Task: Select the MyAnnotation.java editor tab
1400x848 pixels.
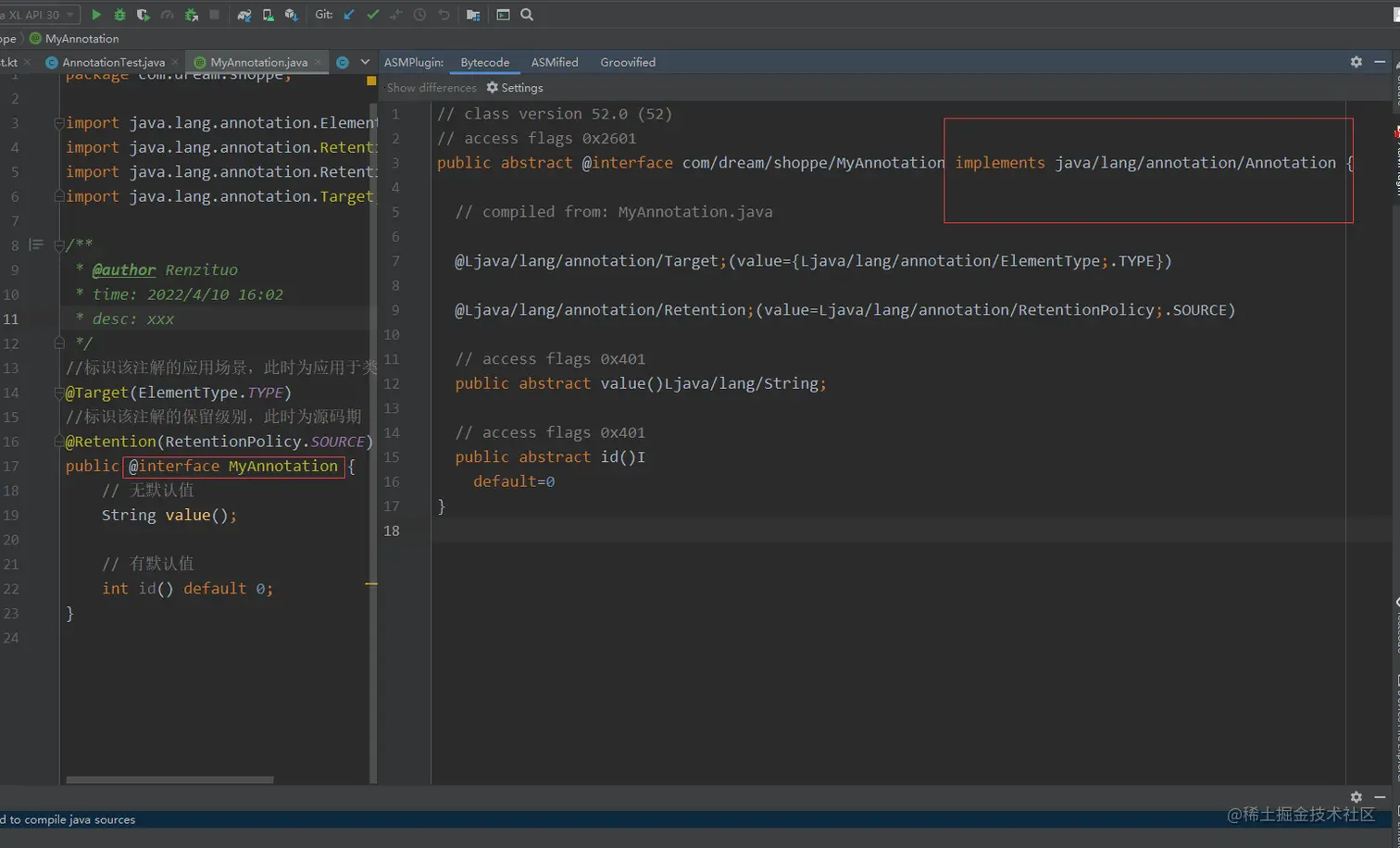Action: (x=258, y=62)
